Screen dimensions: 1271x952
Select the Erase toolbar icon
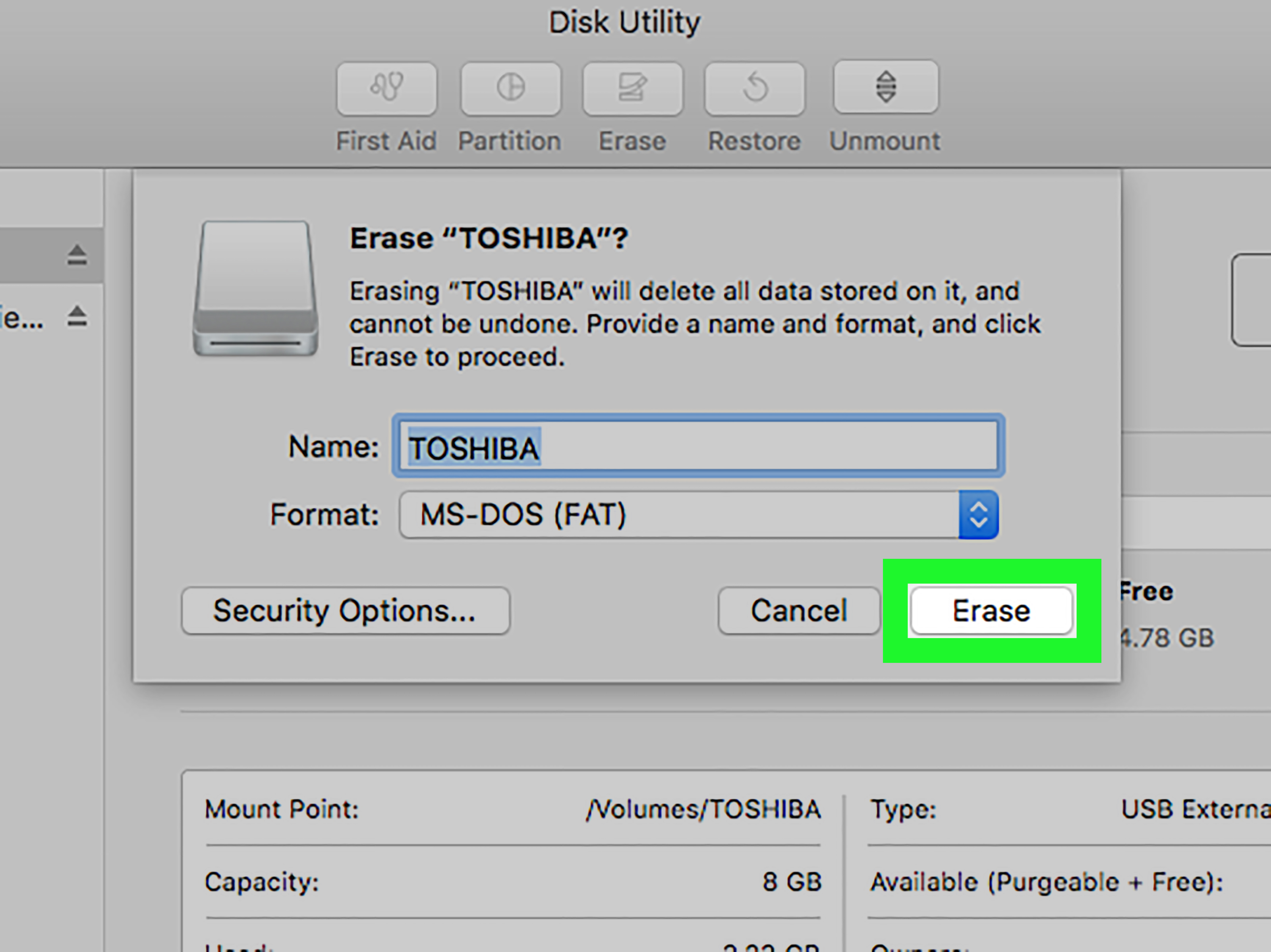point(632,88)
